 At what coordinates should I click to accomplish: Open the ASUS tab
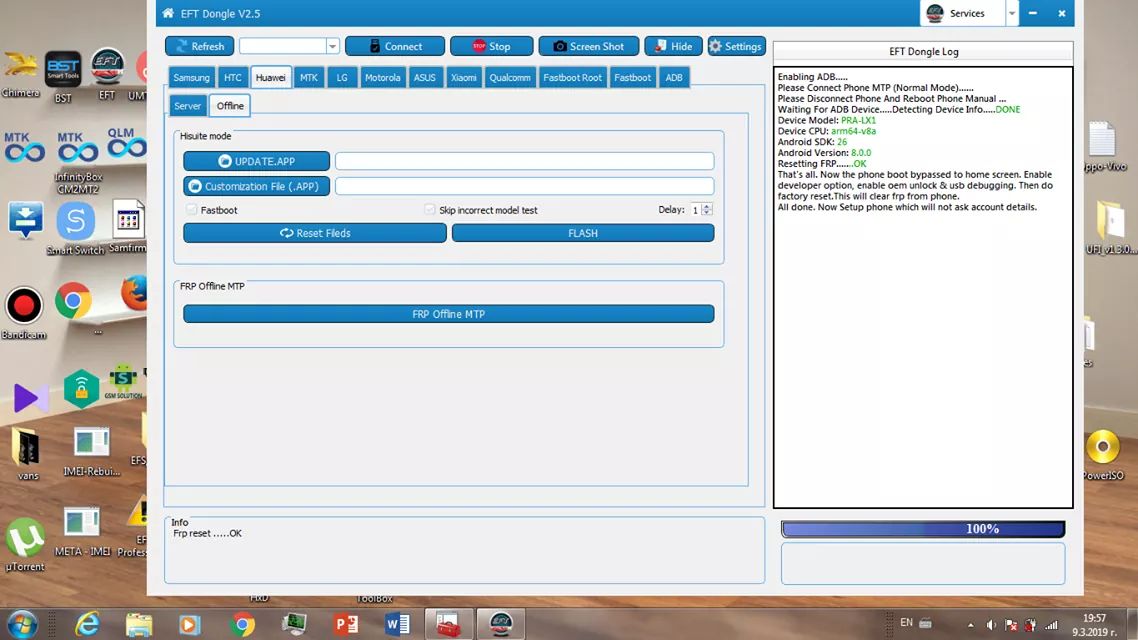(425, 78)
